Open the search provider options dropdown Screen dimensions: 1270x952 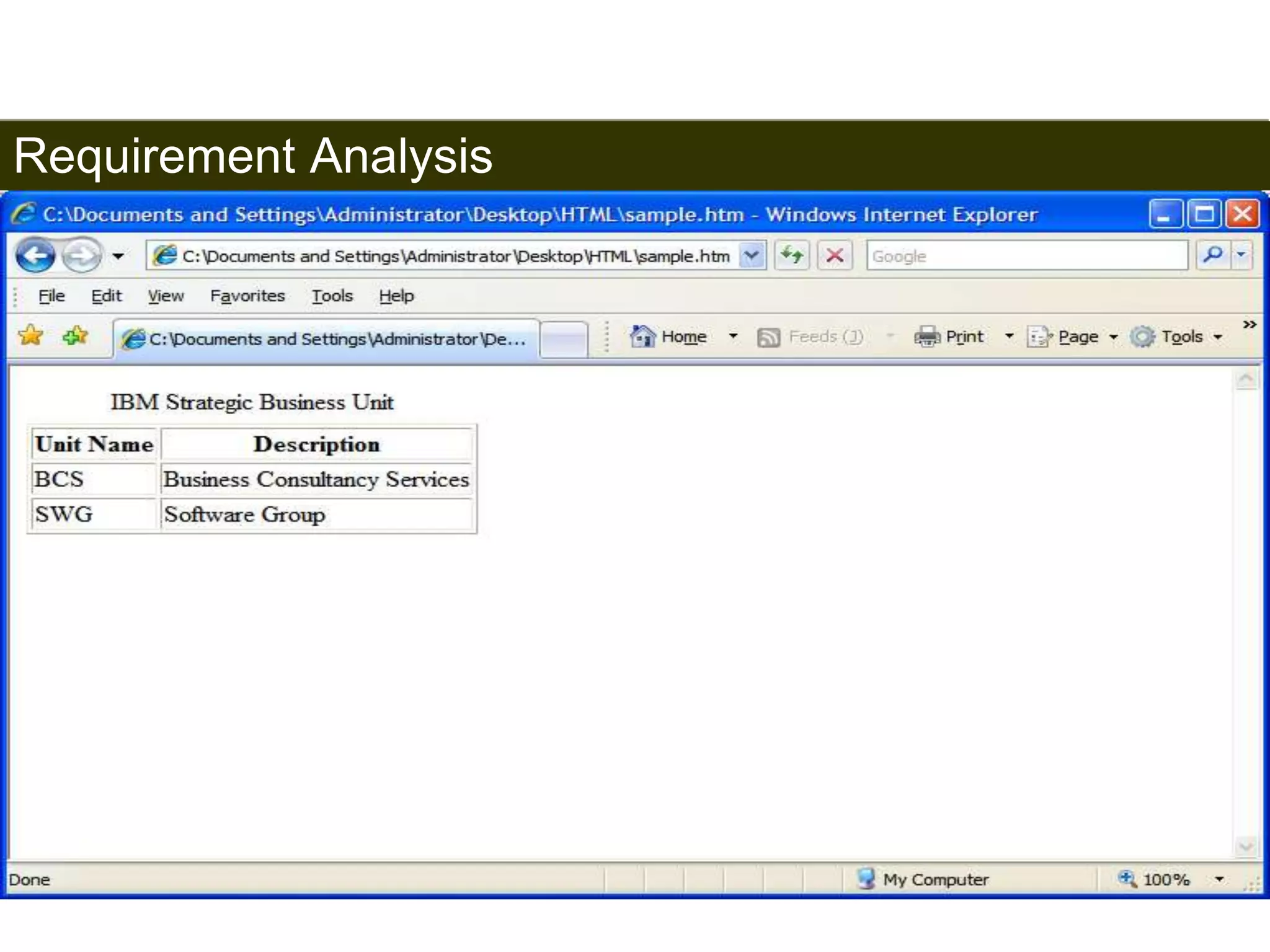click(1241, 255)
